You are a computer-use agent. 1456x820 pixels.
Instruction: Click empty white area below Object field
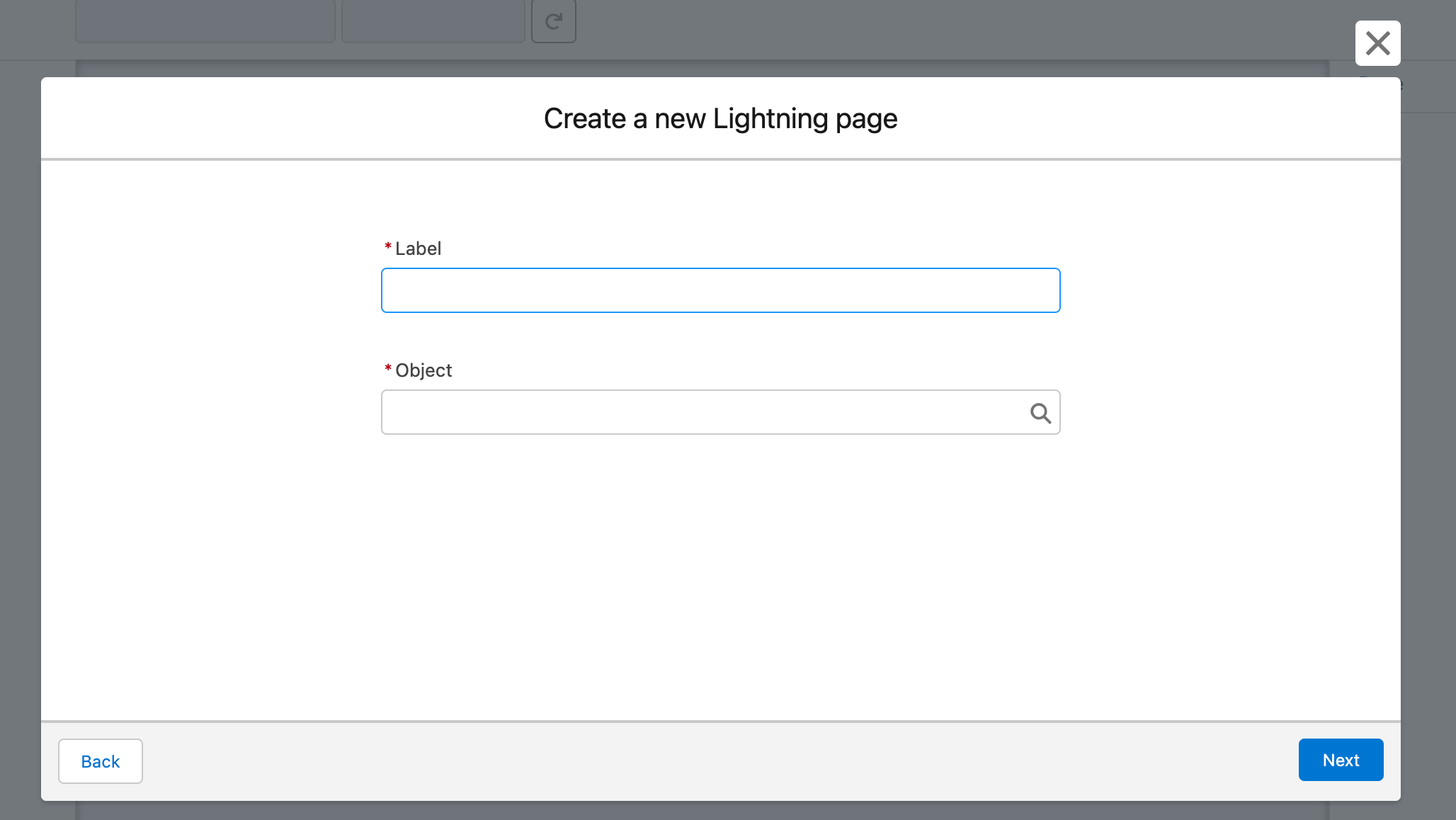720,566
